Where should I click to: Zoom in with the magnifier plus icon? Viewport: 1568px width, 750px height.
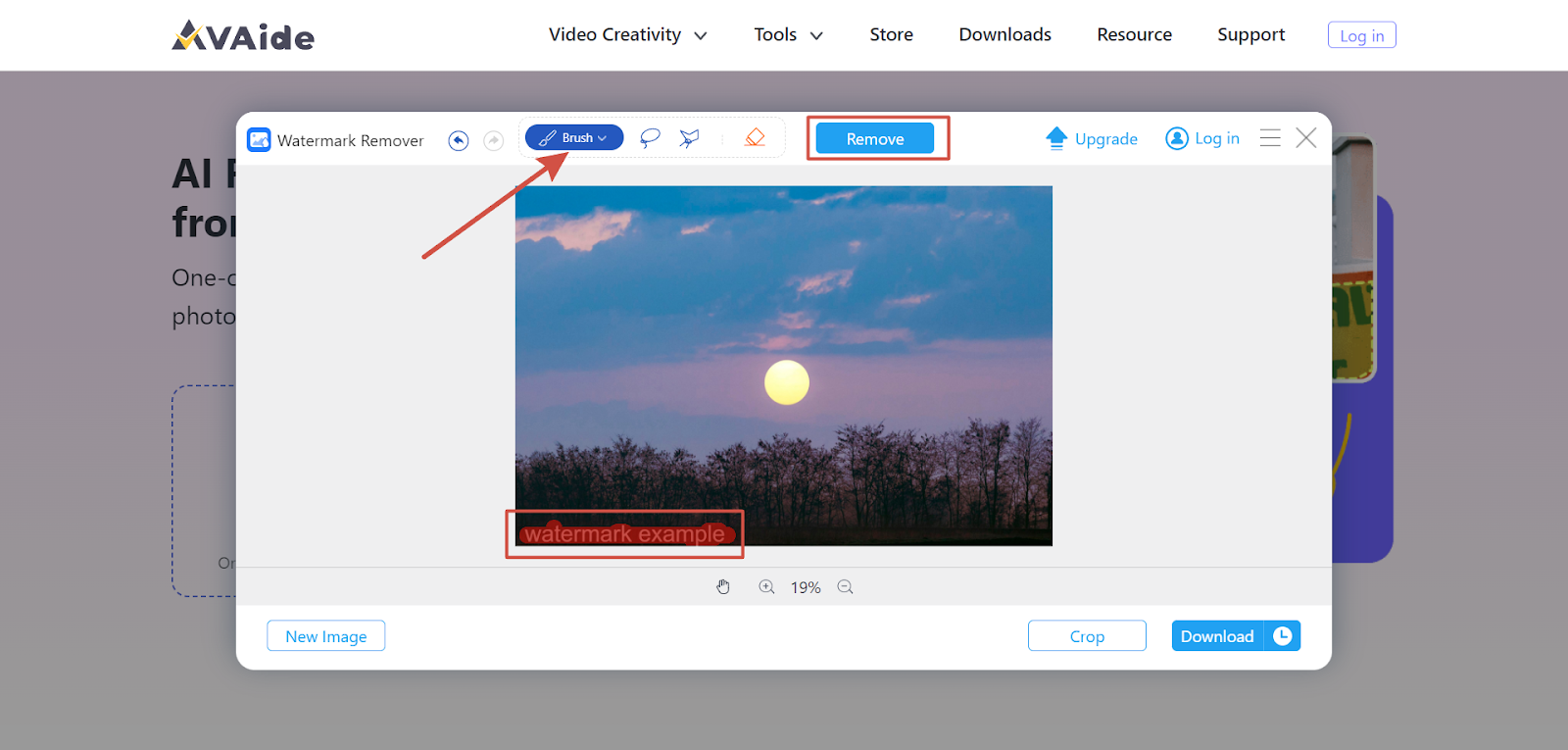coord(766,587)
